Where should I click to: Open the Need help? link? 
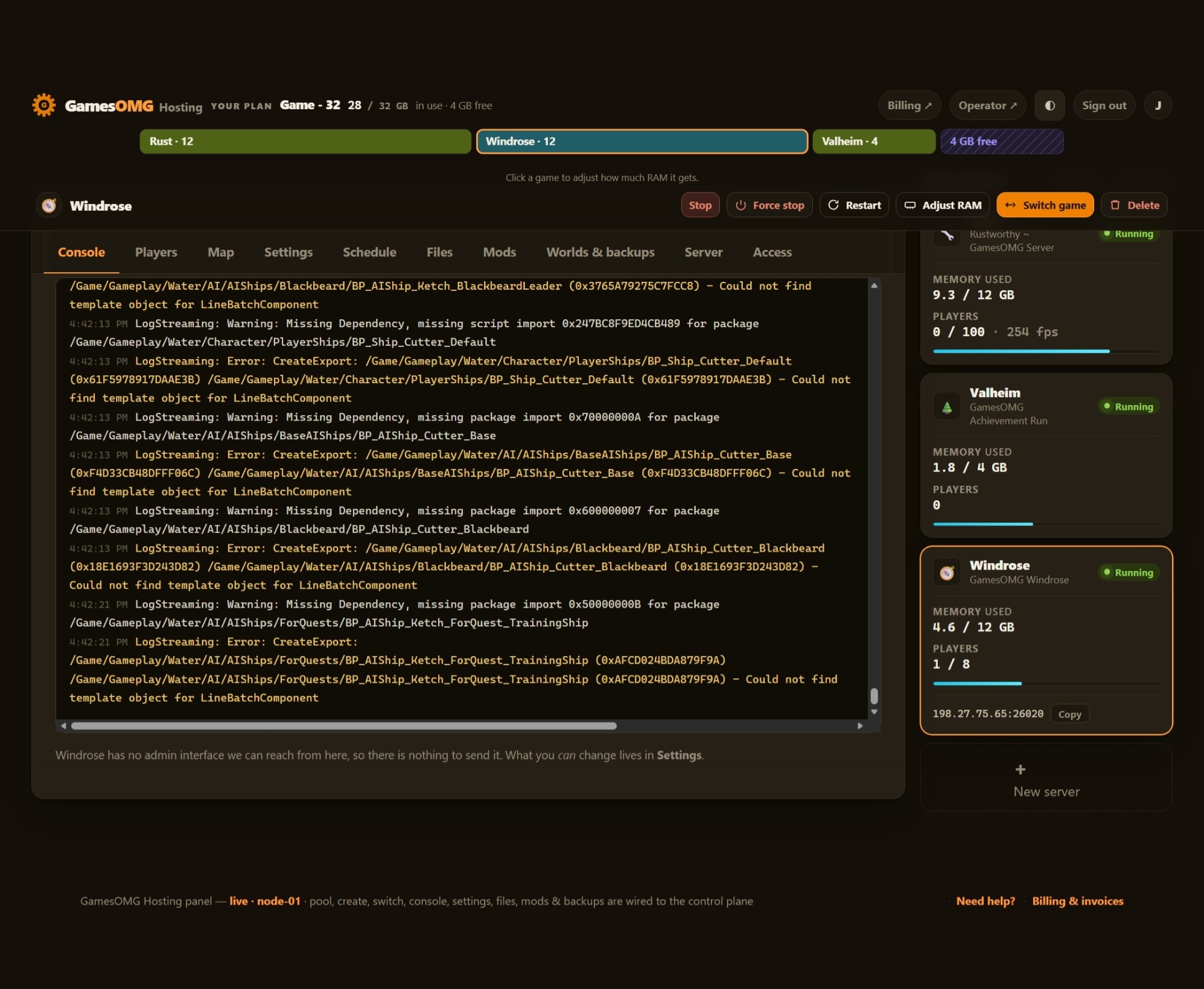(986, 901)
